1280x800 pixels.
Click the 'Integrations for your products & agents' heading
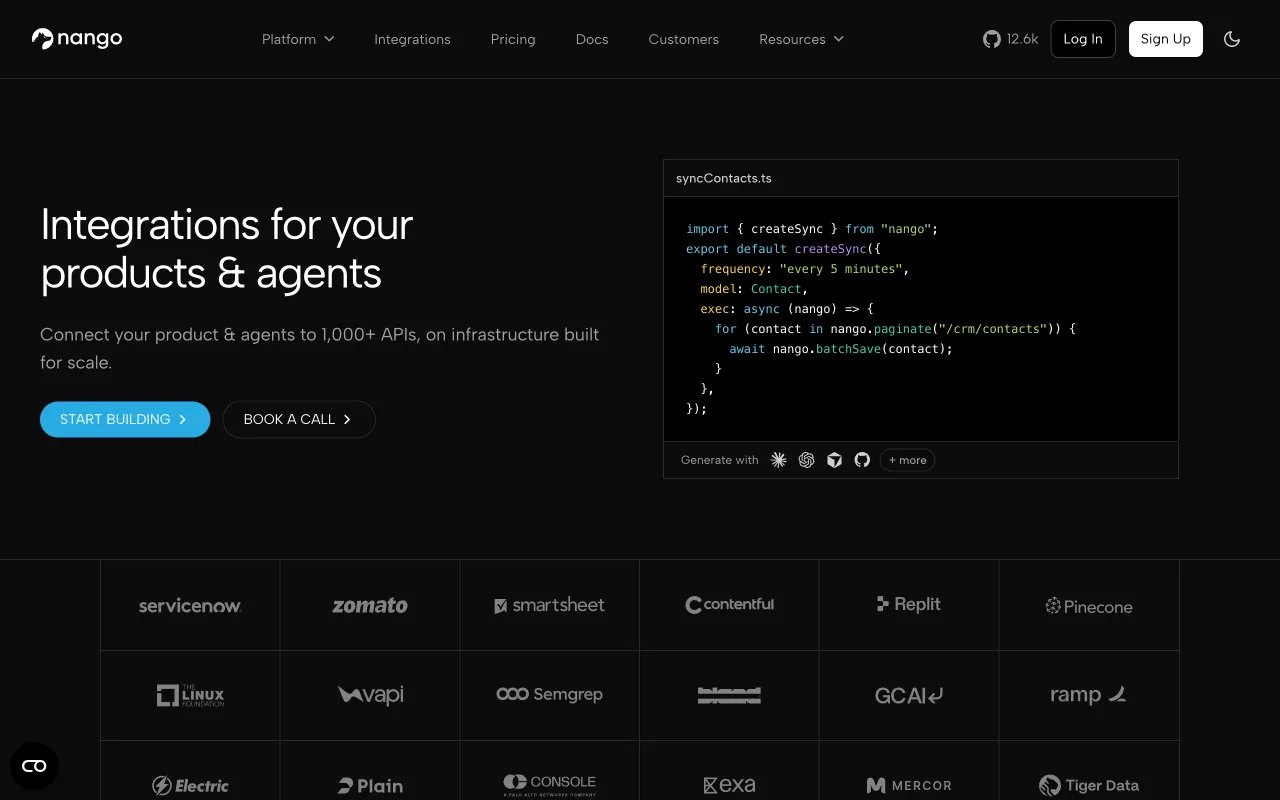[x=227, y=248]
